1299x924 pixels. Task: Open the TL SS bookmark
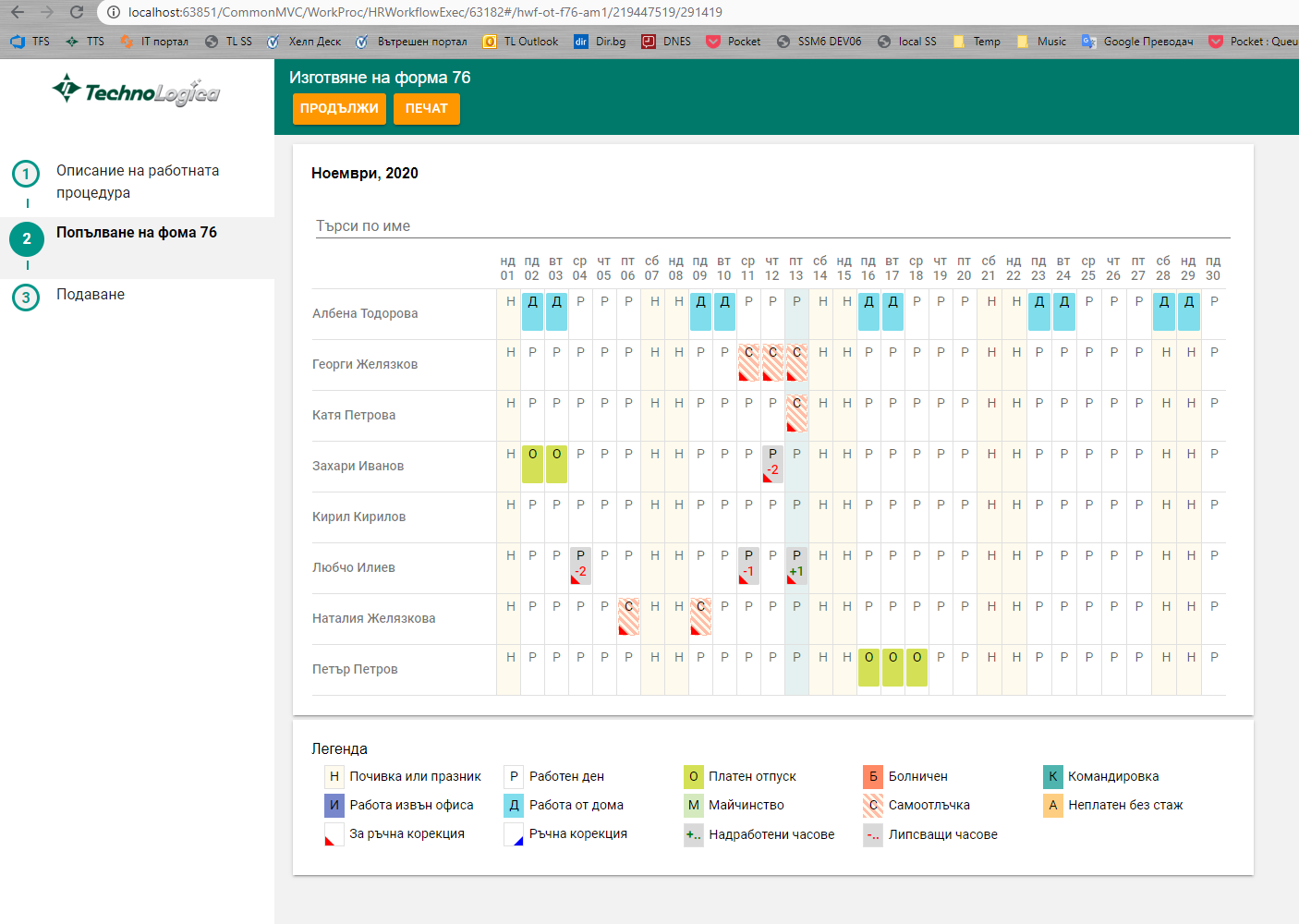point(228,42)
